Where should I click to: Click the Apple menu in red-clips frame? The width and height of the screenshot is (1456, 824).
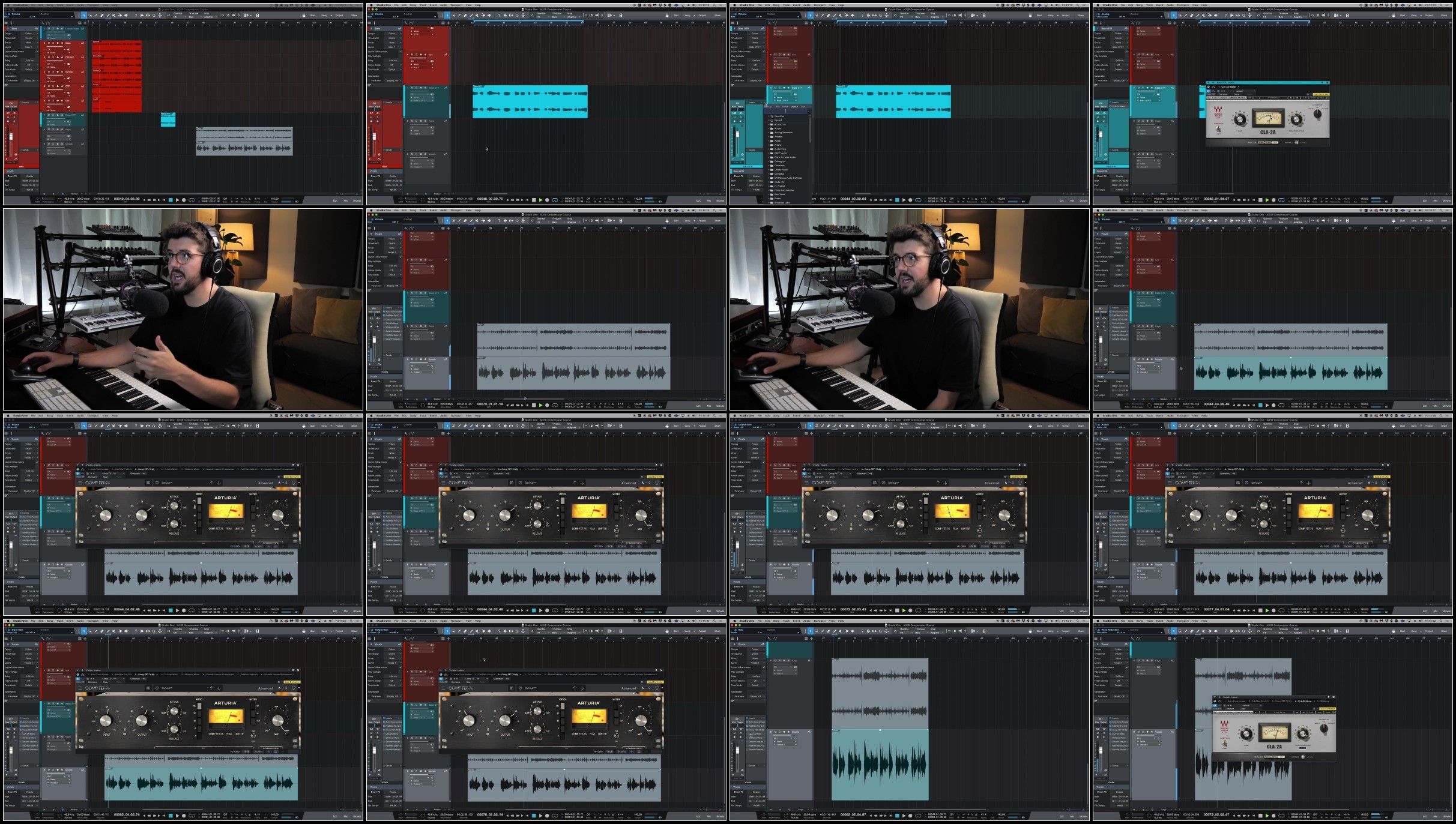(8, 5)
